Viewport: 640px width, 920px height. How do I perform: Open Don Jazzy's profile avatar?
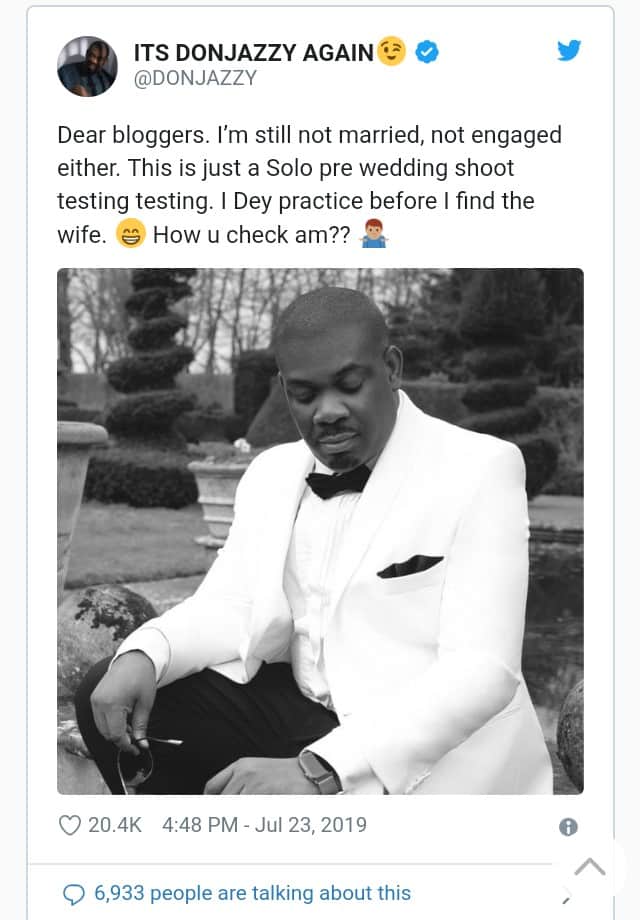[86, 66]
